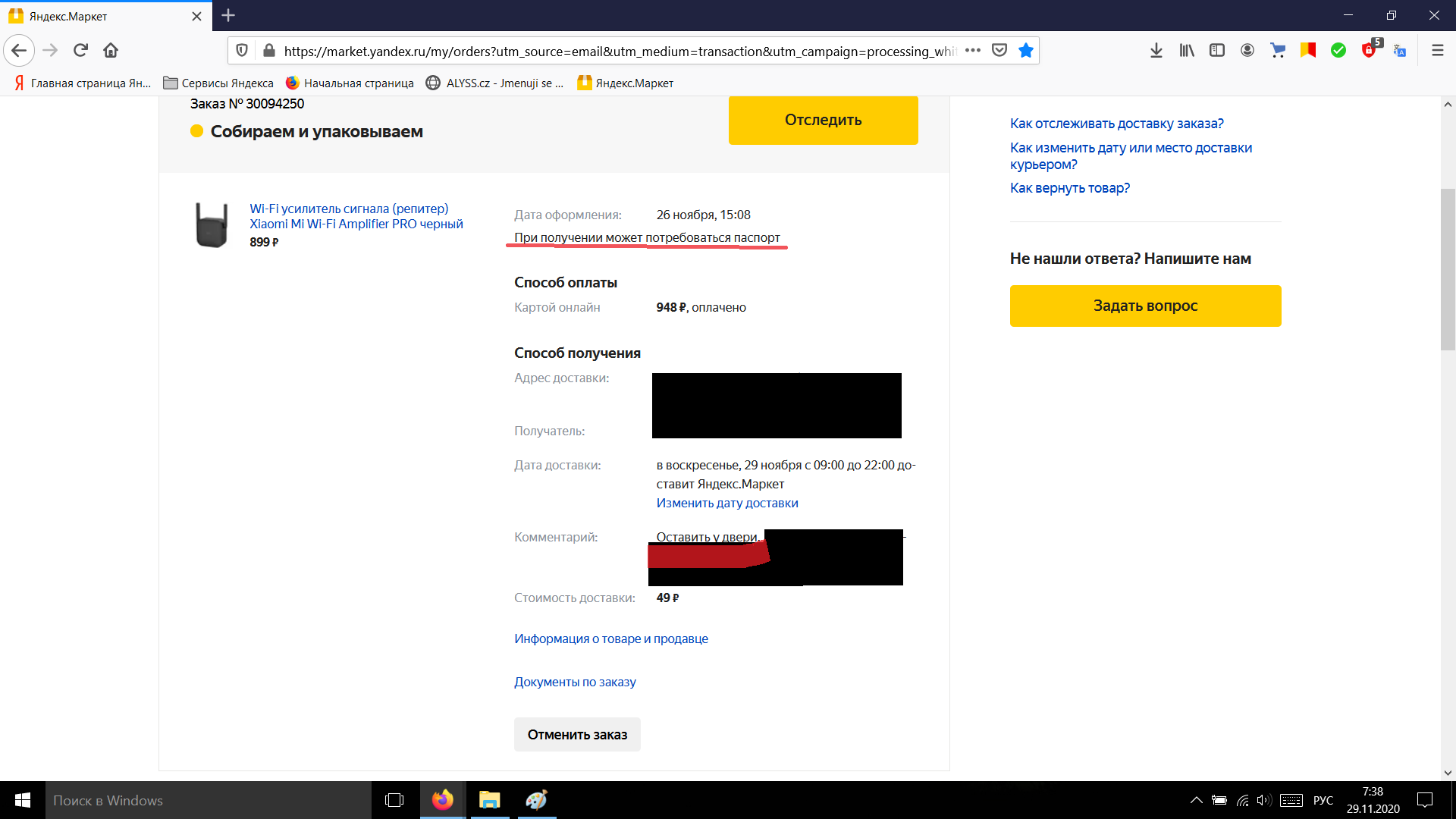Open File Explorer from taskbar
The image size is (1456, 819).
click(490, 800)
